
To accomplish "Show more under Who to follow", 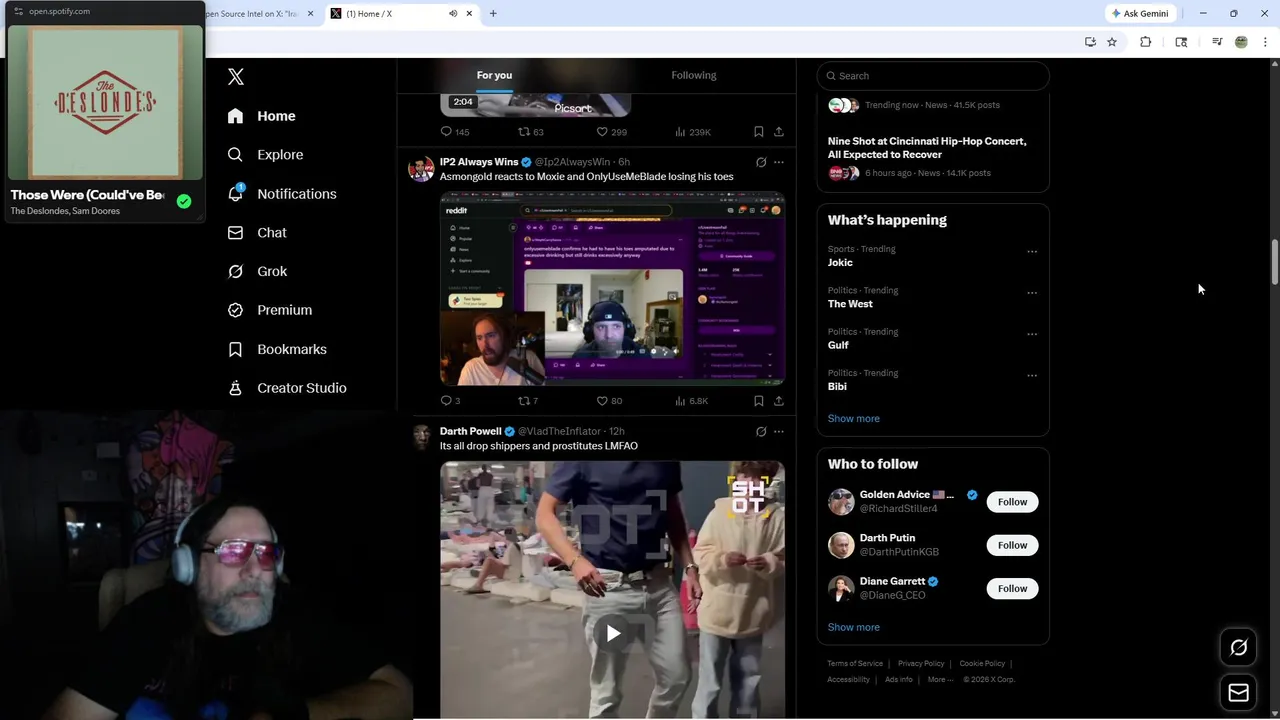I will 854,628.
